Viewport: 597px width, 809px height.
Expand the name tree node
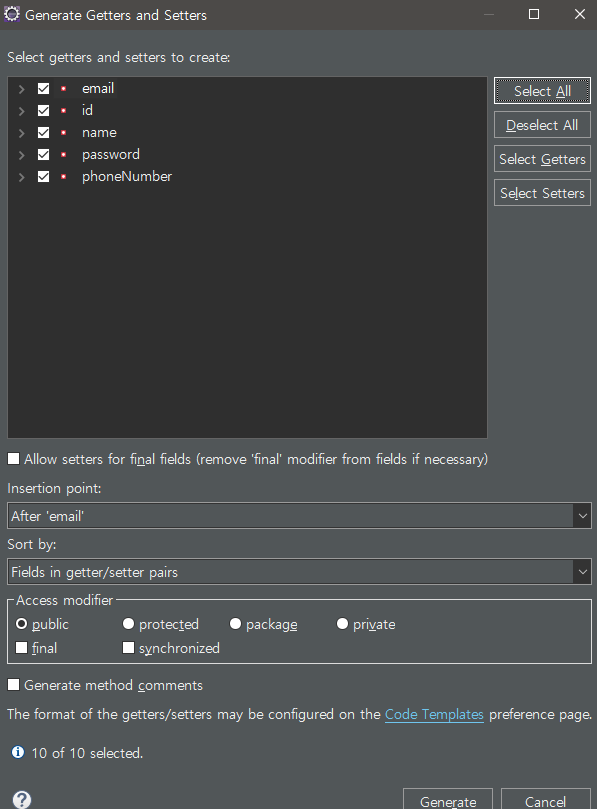click(x=21, y=133)
